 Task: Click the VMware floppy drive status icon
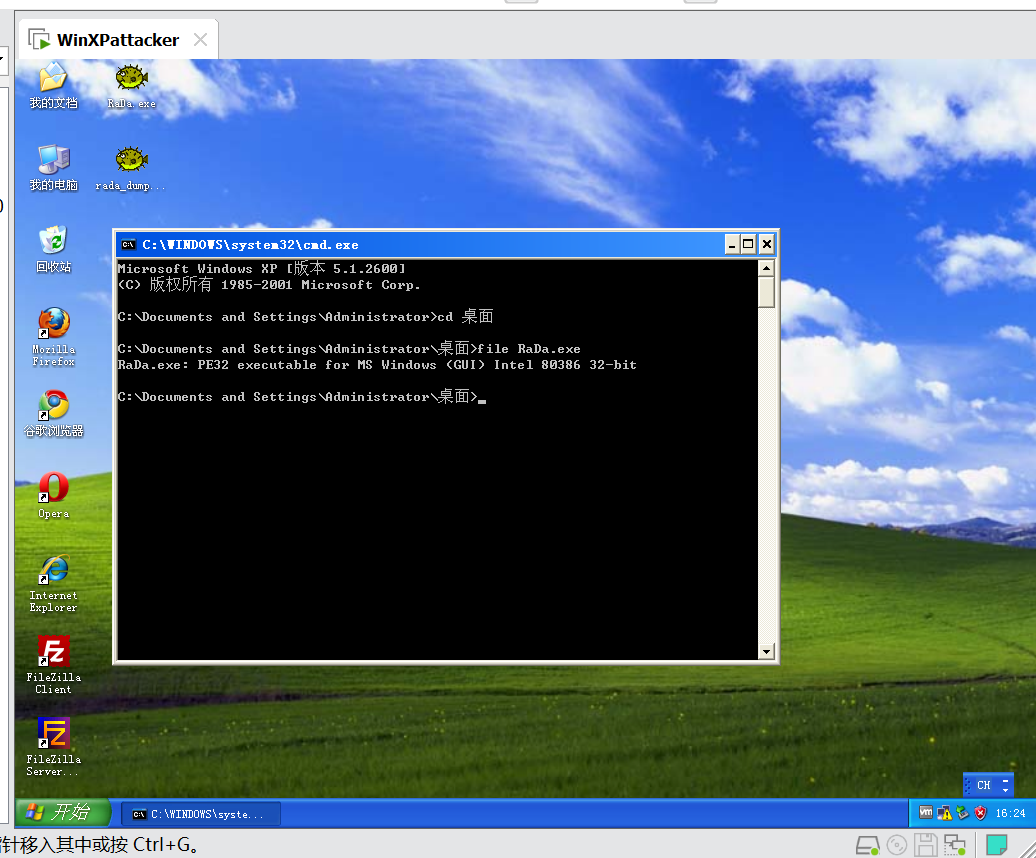pos(926,845)
